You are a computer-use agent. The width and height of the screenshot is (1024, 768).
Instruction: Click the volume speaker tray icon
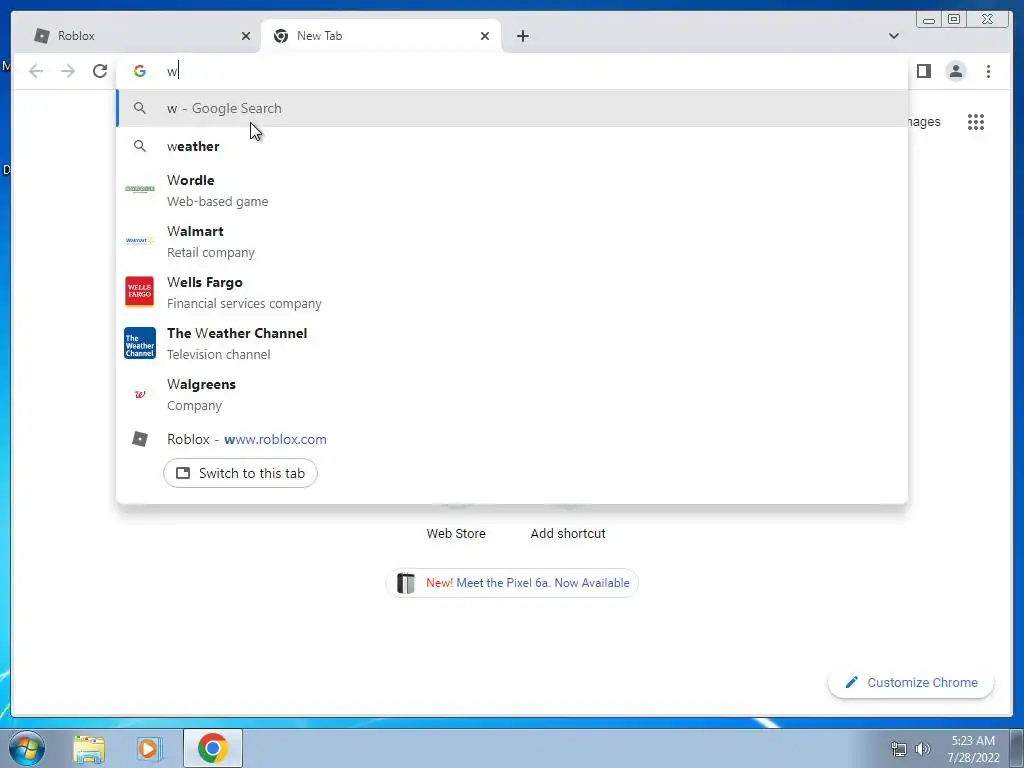click(x=923, y=749)
